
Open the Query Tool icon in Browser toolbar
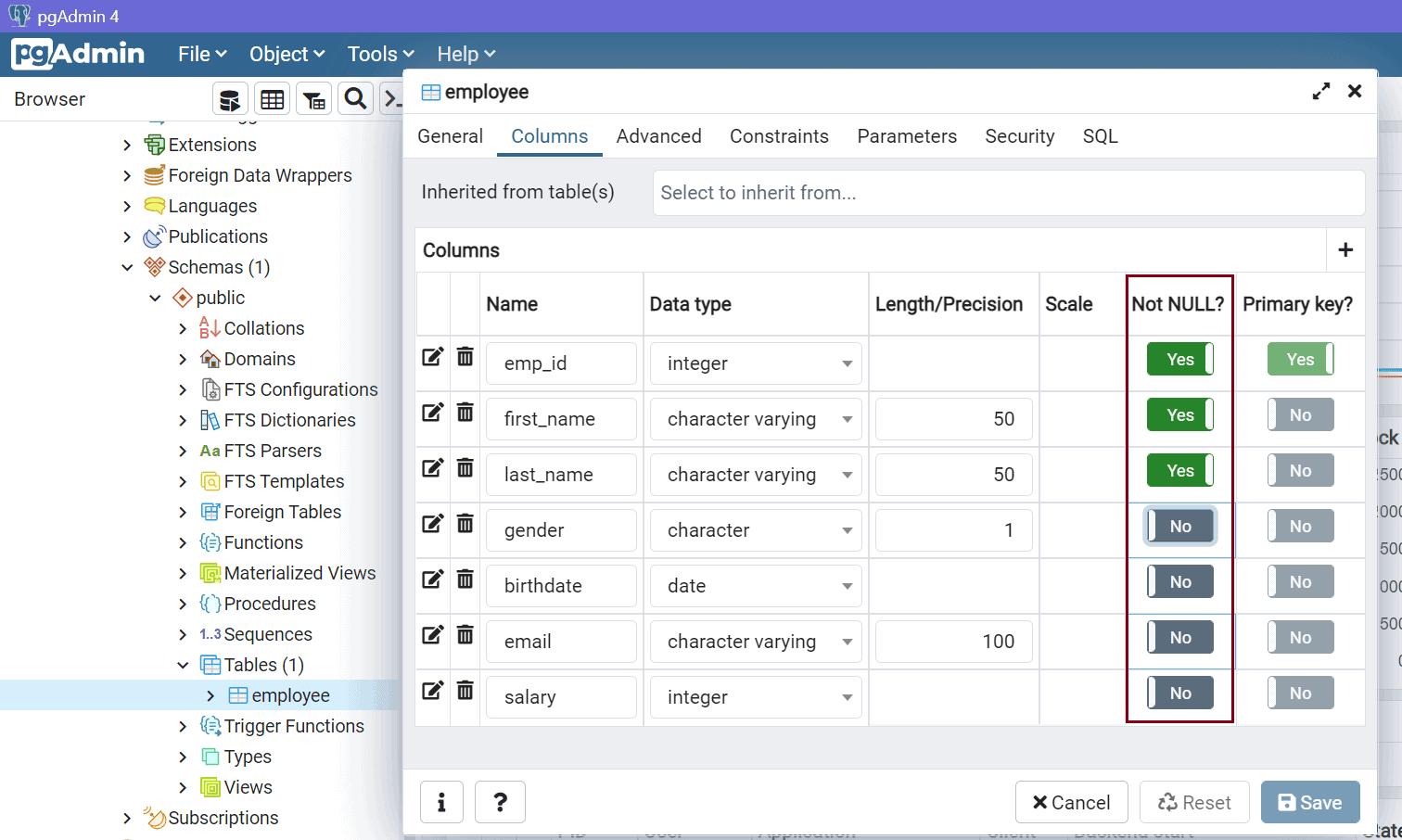[229, 99]
